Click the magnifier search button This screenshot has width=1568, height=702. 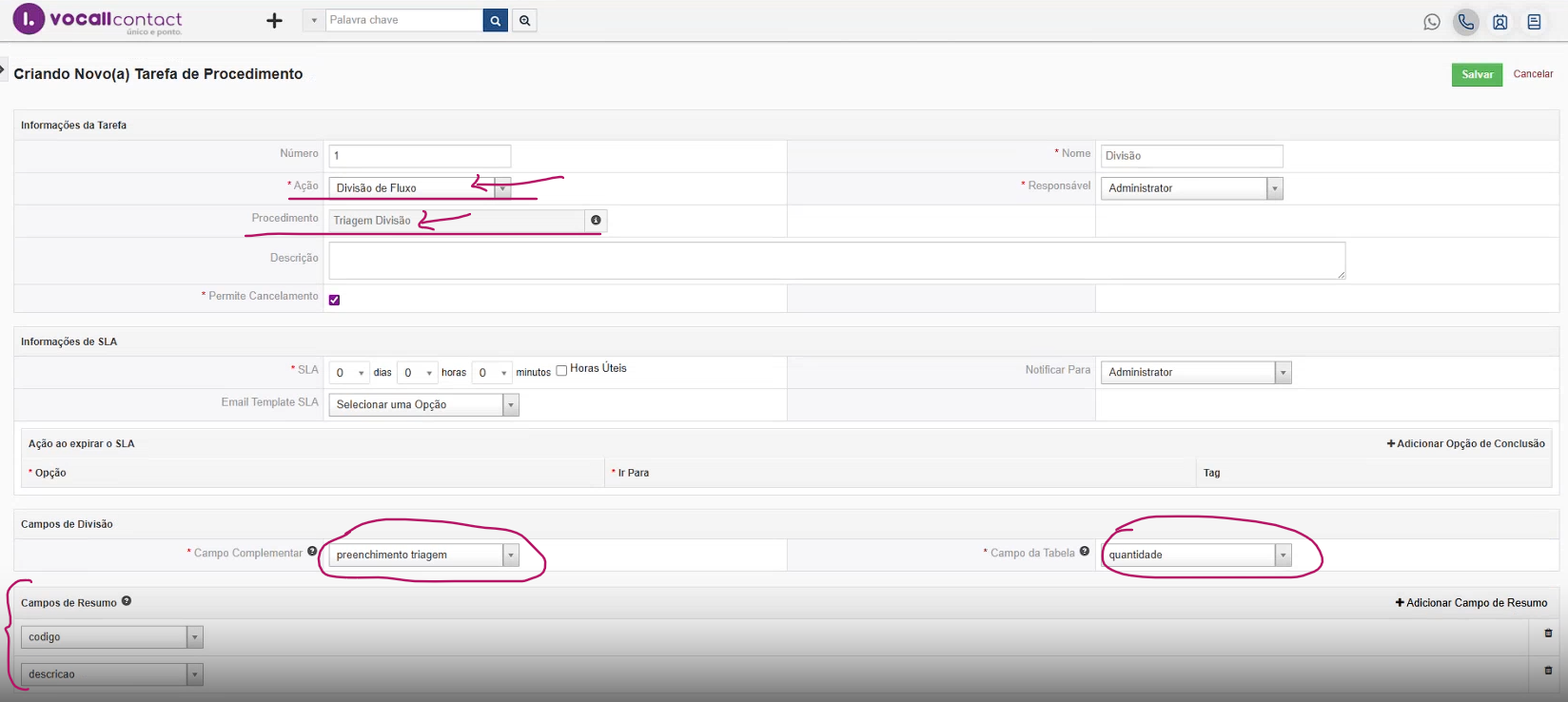click(495, 20)
